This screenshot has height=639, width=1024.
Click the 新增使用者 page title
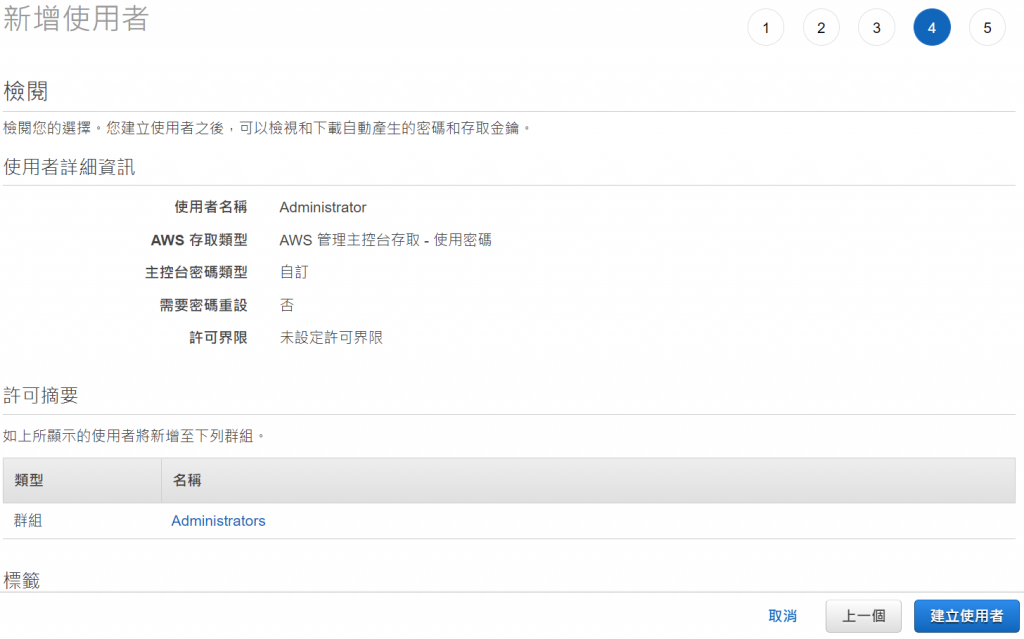coord(76,18)
